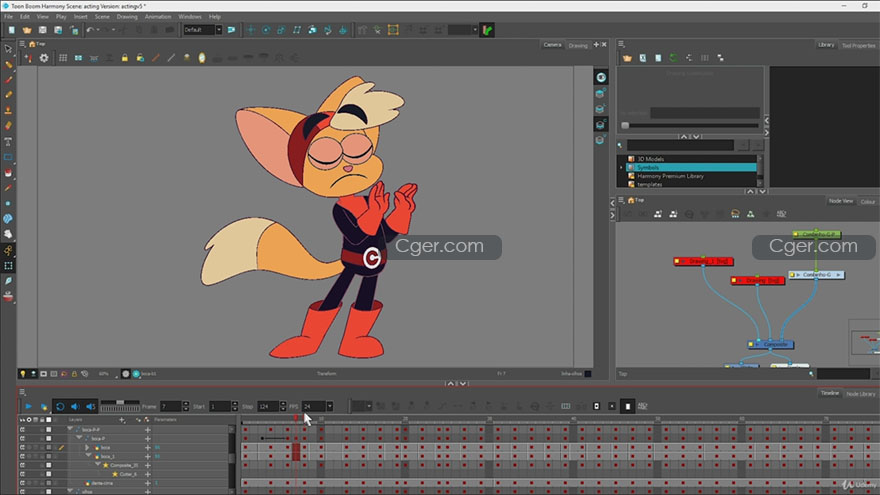This screenshot has height=495, width=880.
Task: Switch to the Tool Properties tab
Action: click(x=858, y=45)
